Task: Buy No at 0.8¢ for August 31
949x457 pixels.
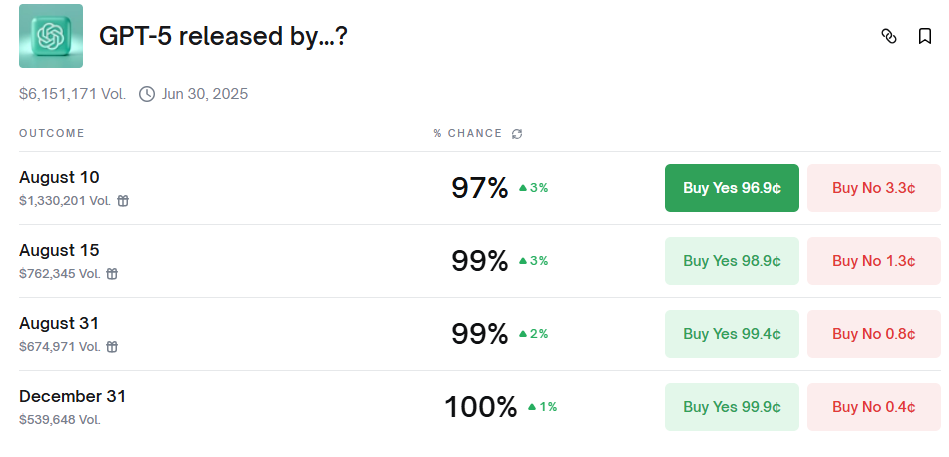Action: coord(873,334)
